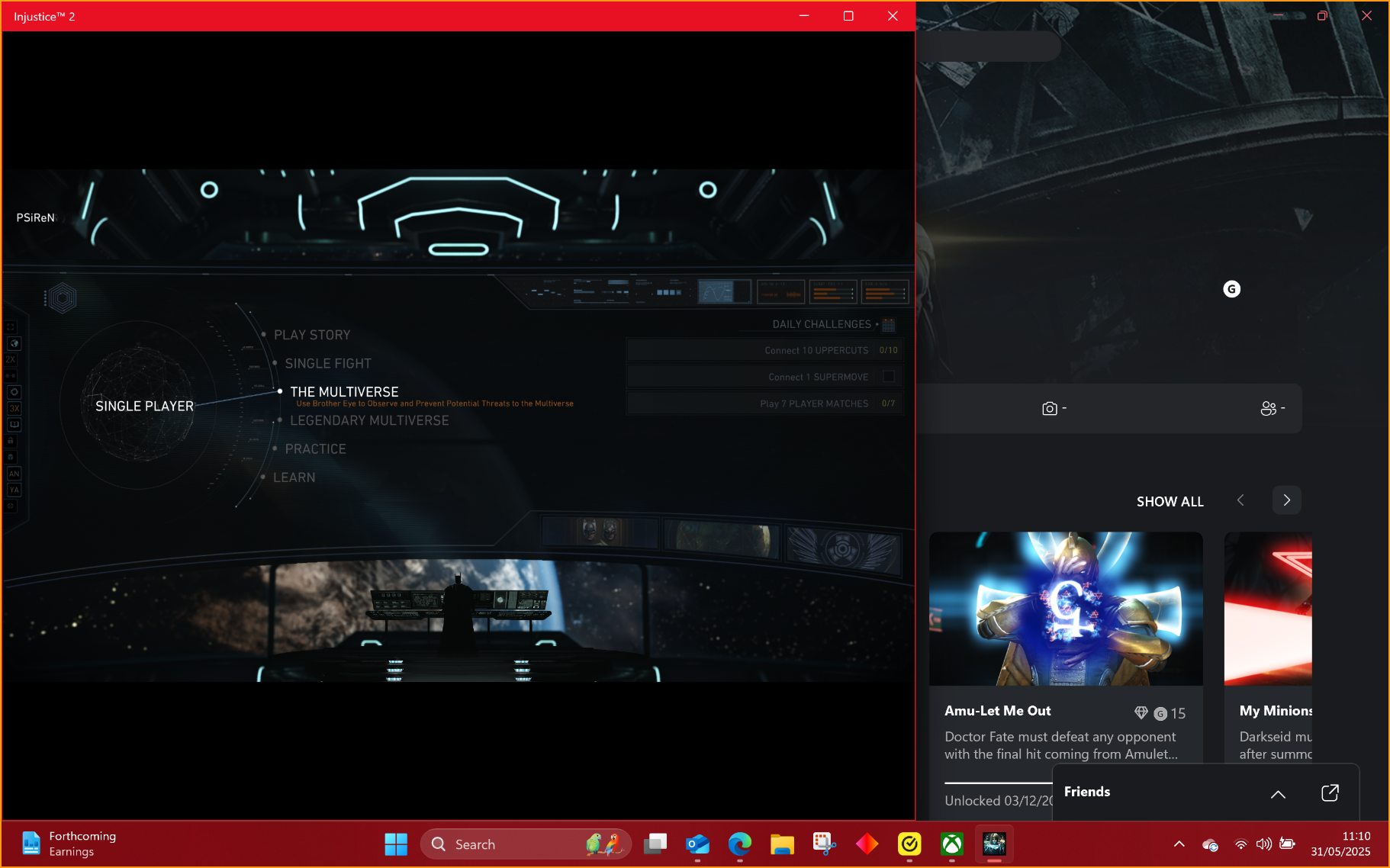Select the open book icon in sidebar
This screenshot has width=1390, height=868.
coord(14,424)
